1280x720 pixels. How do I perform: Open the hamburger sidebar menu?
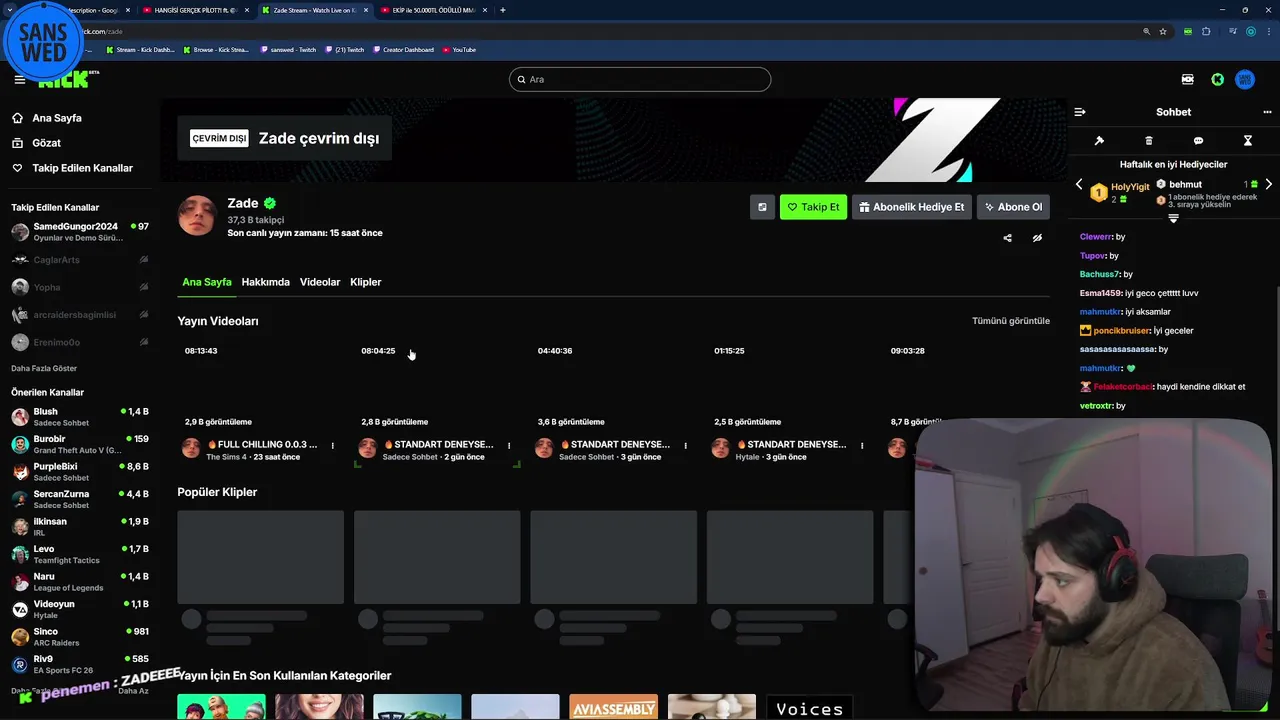[19, 80]
